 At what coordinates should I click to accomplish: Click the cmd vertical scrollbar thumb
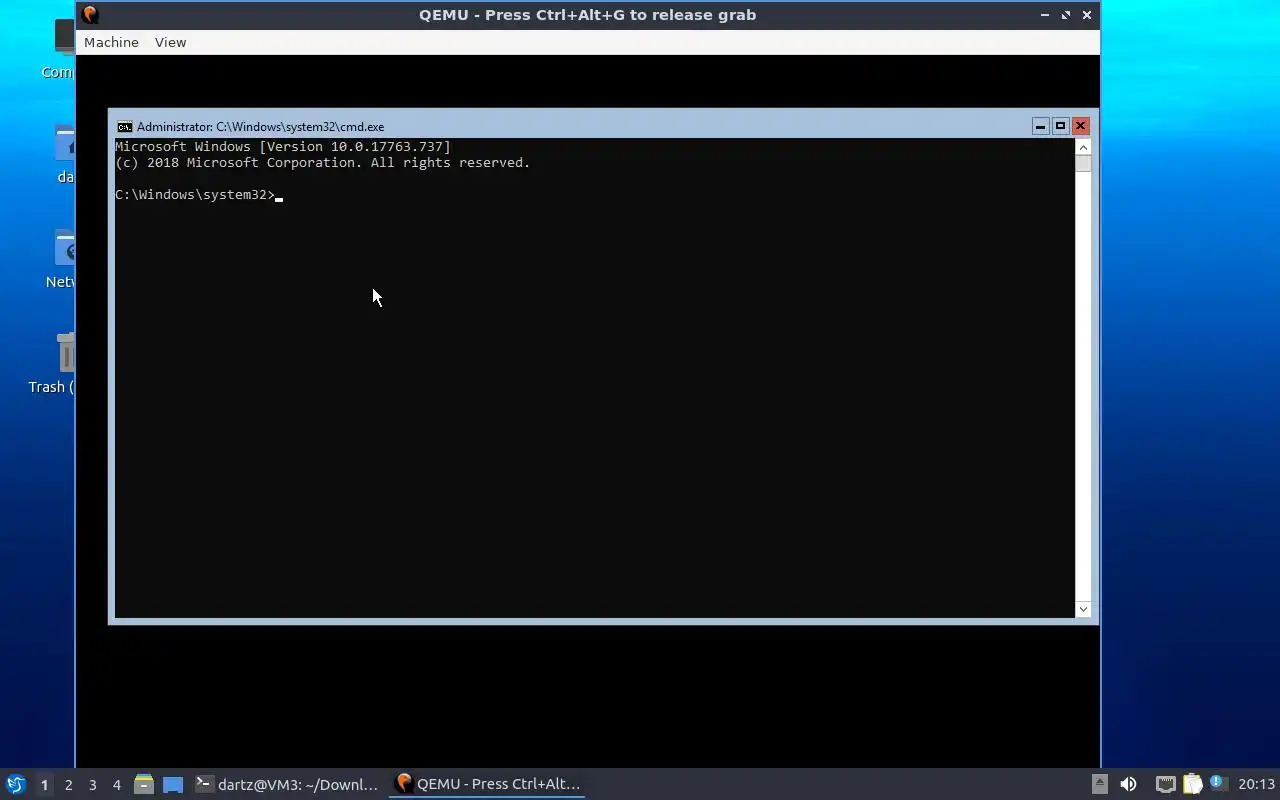(1083, 164)
